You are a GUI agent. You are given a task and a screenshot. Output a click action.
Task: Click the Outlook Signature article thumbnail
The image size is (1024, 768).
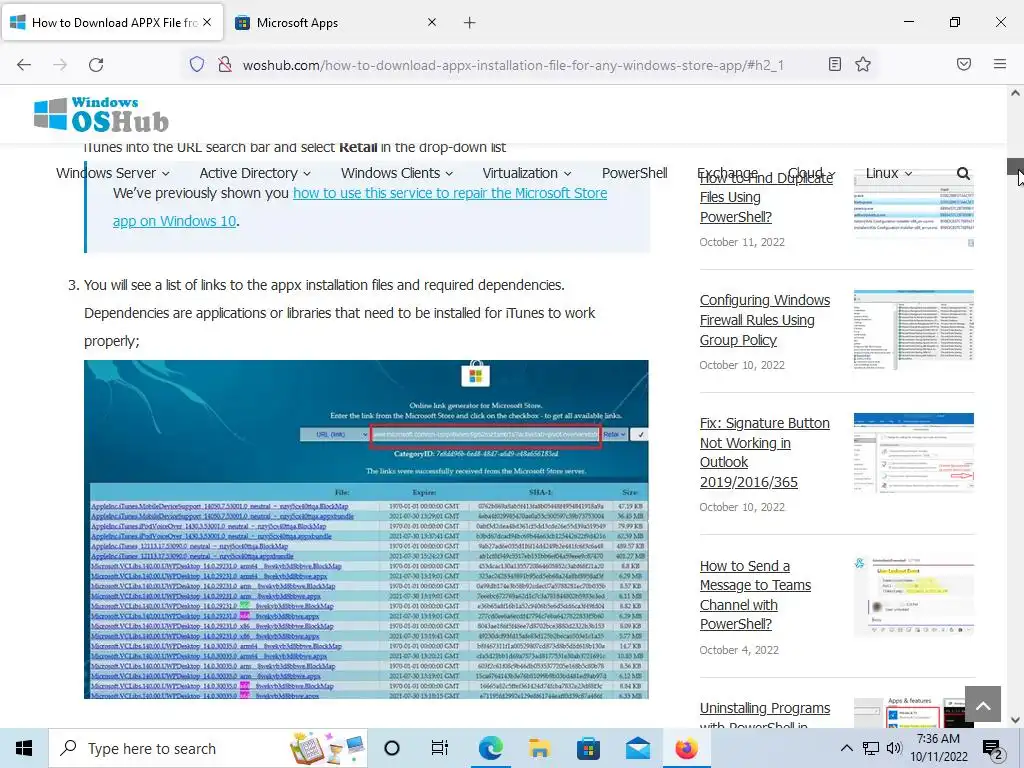coord(914,453)
